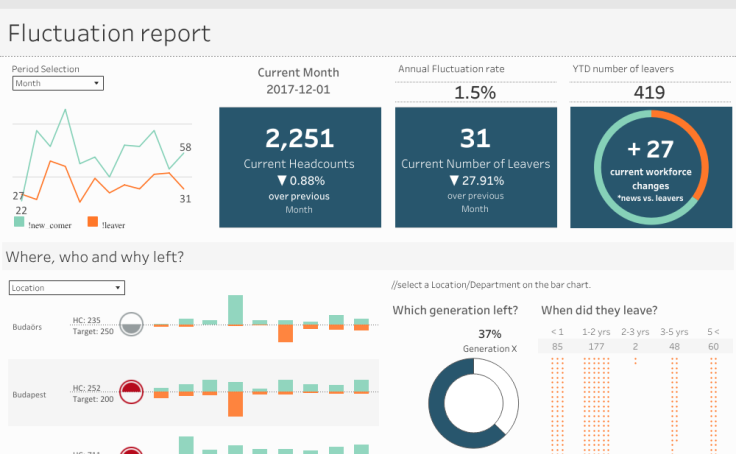The height and width of the screenshot is (454, 736).
Task: Select the '5 <' tenure column header
Action: [x=712, y=331]
